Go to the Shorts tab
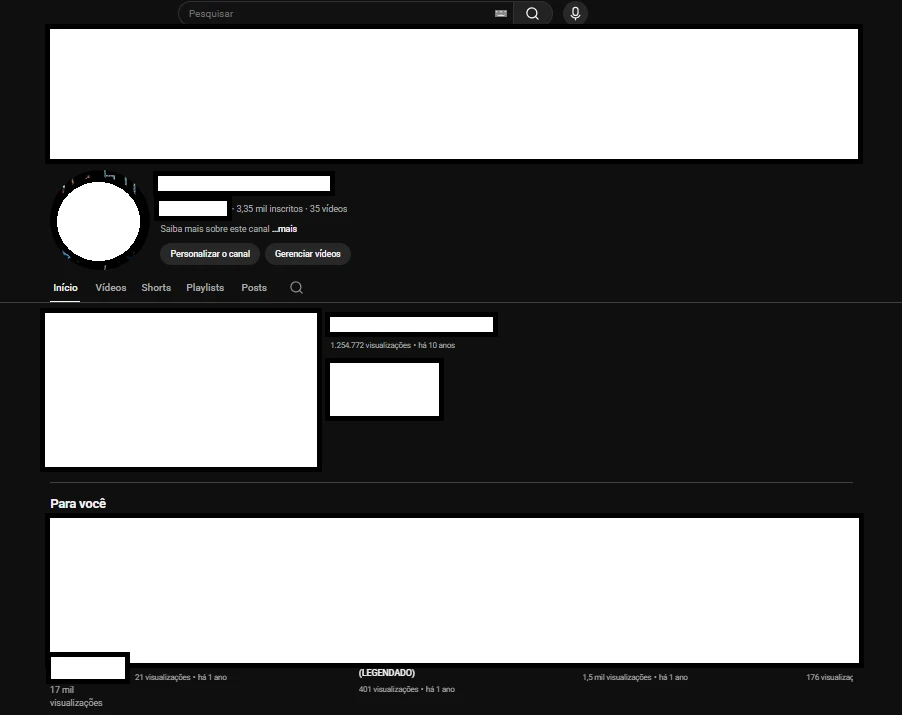The width and height of the screenshot is (902, 715). tap(156, 288)
